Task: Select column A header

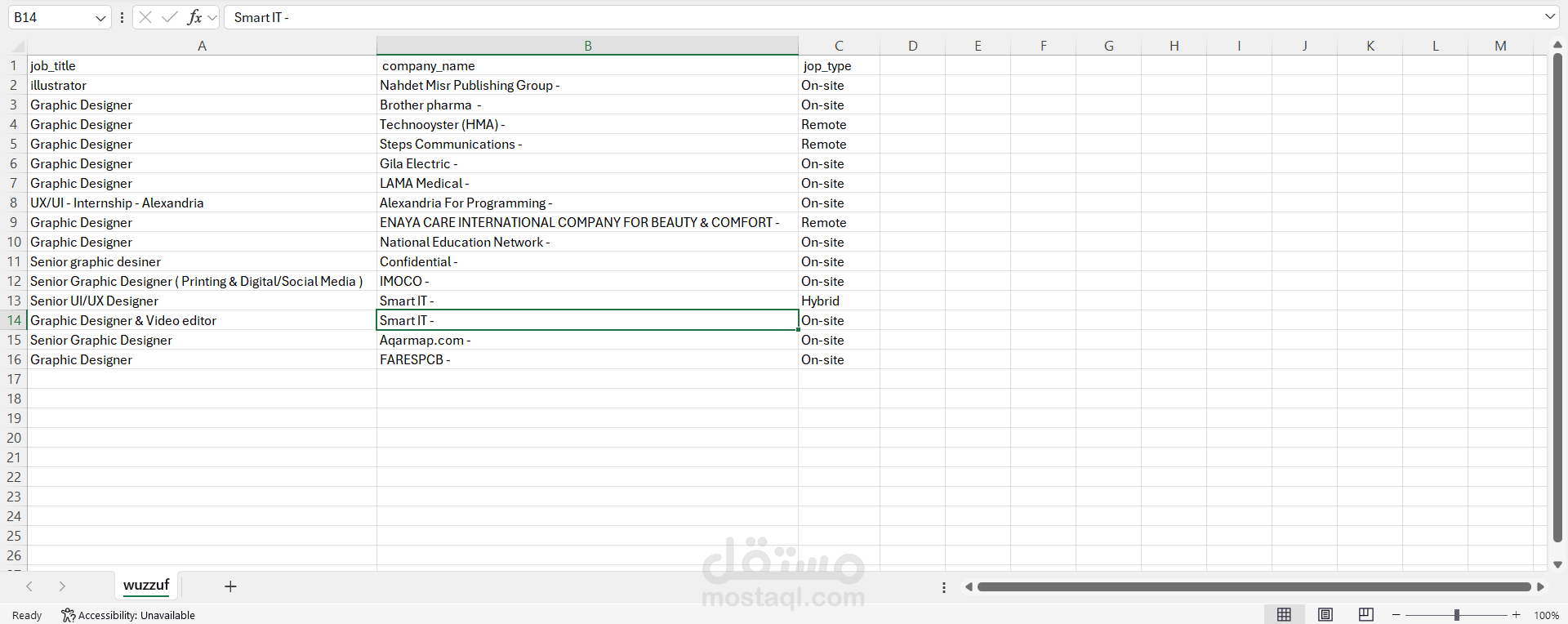Action: [x=202, y=46]
